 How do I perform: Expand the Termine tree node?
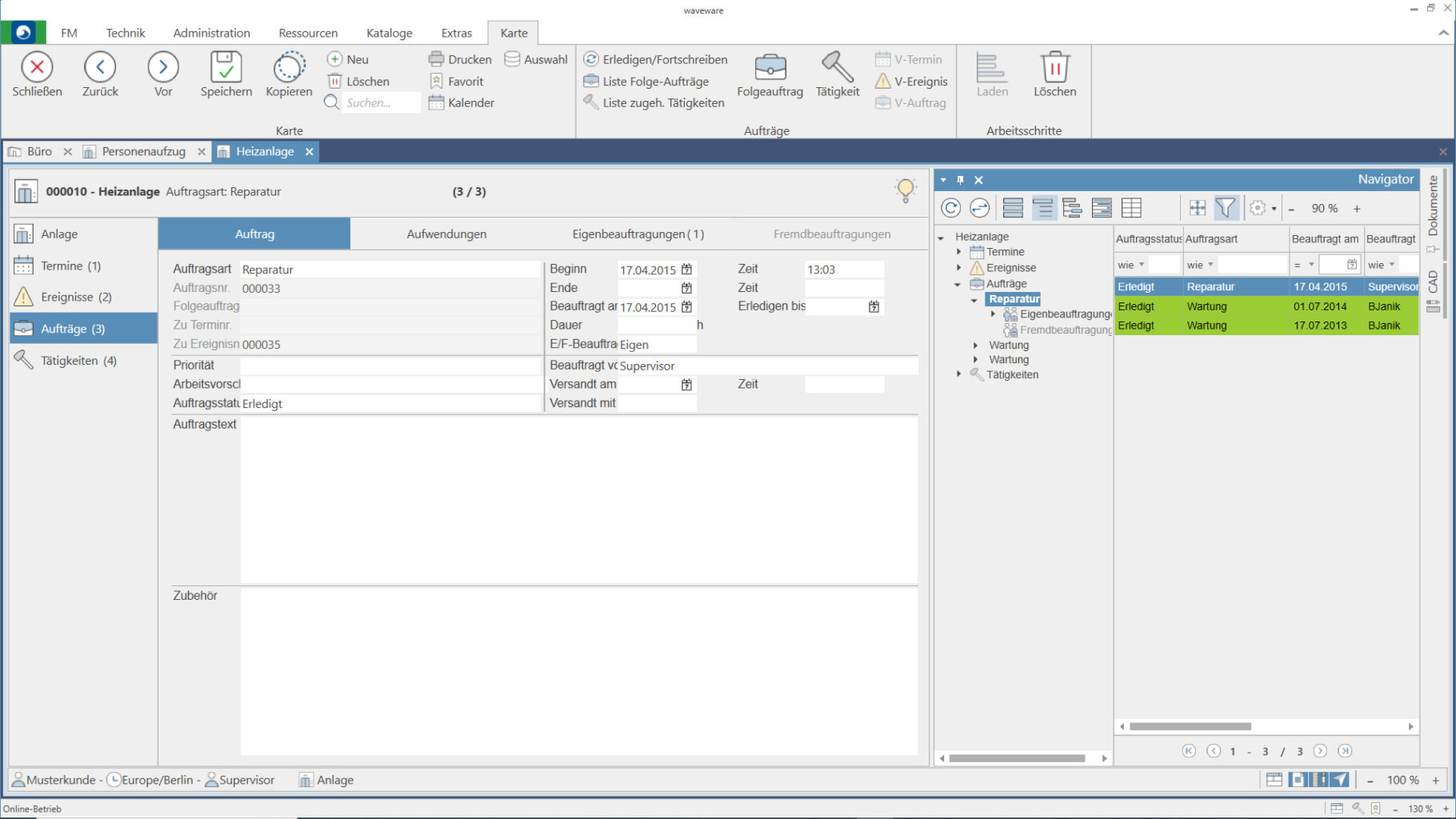pos(959,252)
